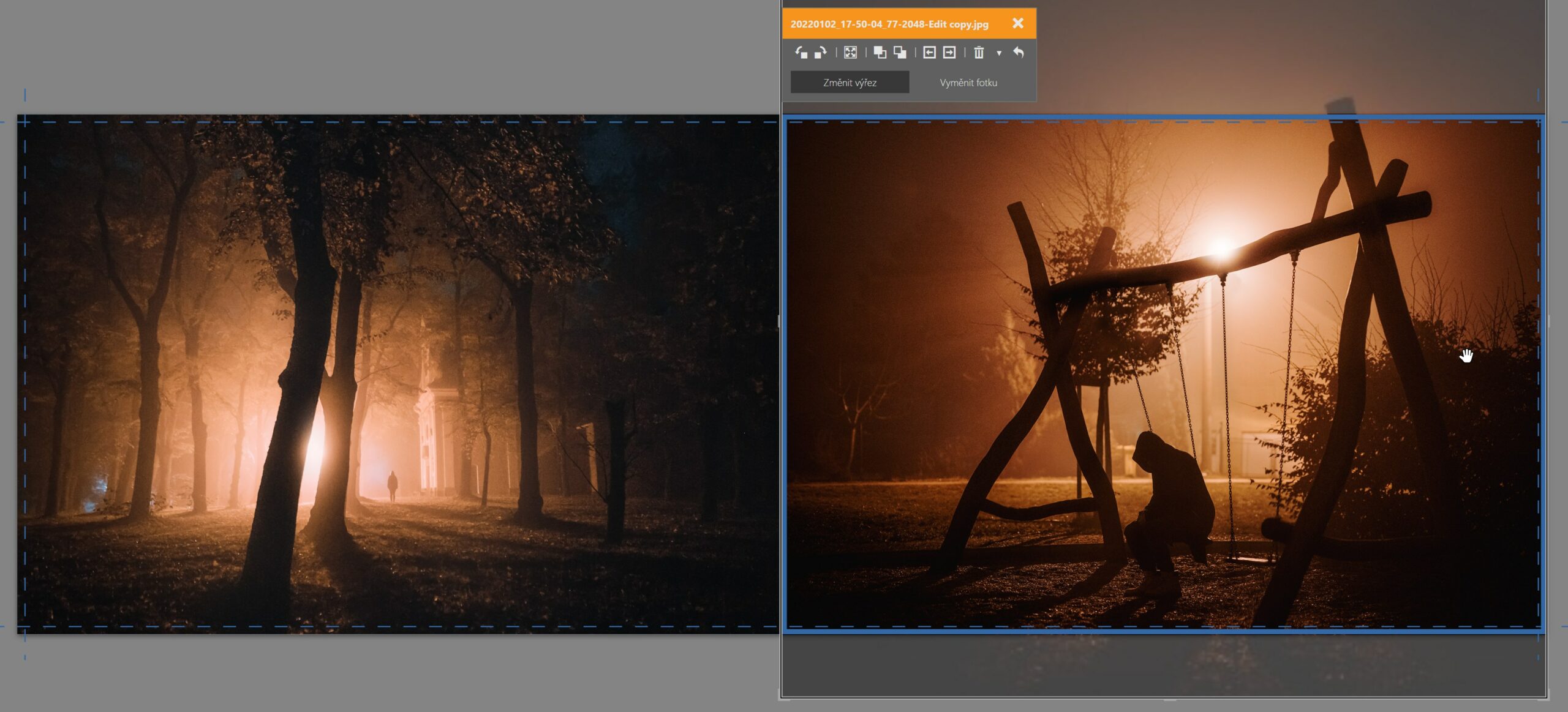
Task: Click the right-arrow box icon
Action: pyautogui.click(x=949, y=53)
